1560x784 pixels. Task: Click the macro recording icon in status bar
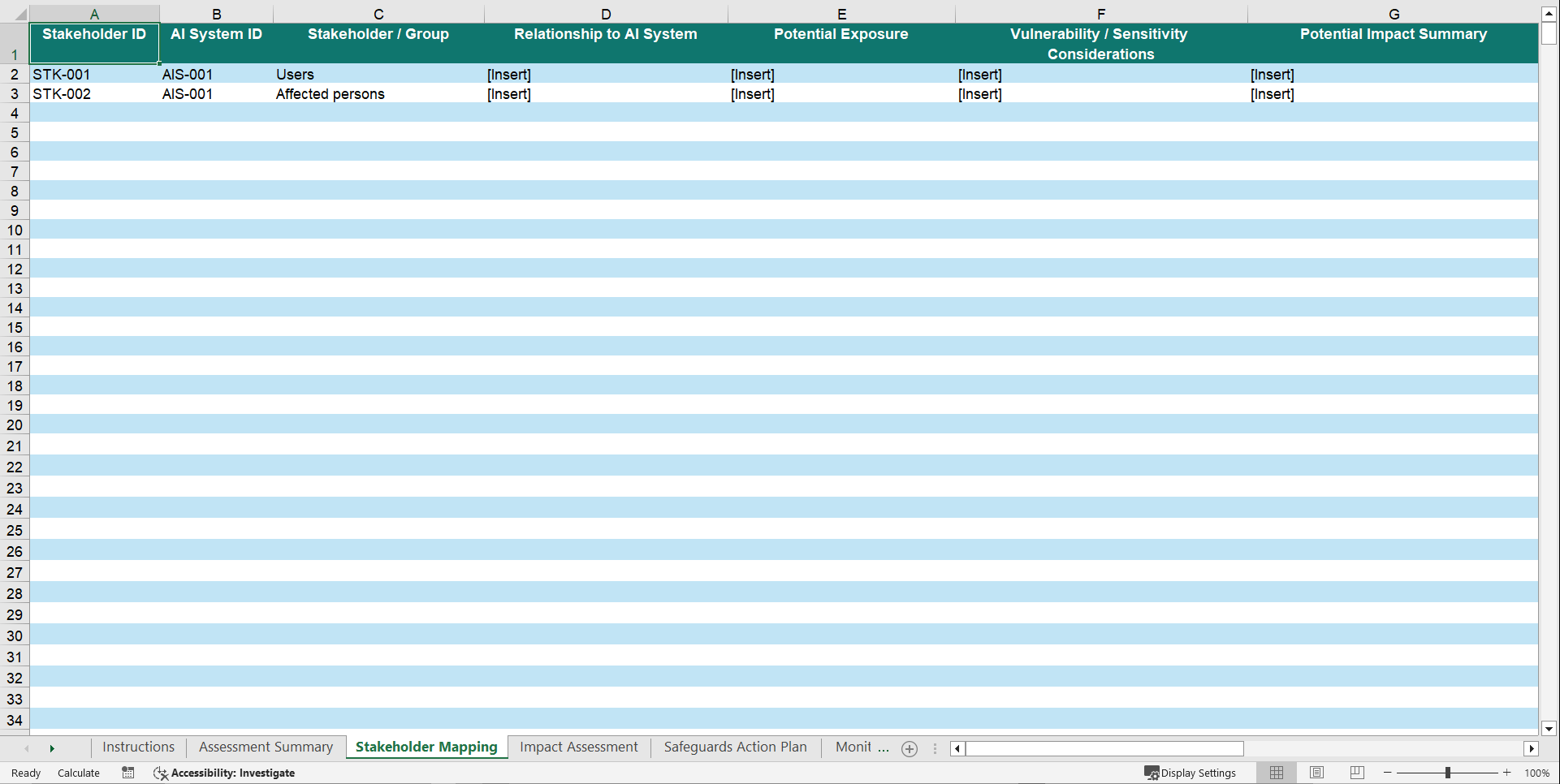(128, 773)
